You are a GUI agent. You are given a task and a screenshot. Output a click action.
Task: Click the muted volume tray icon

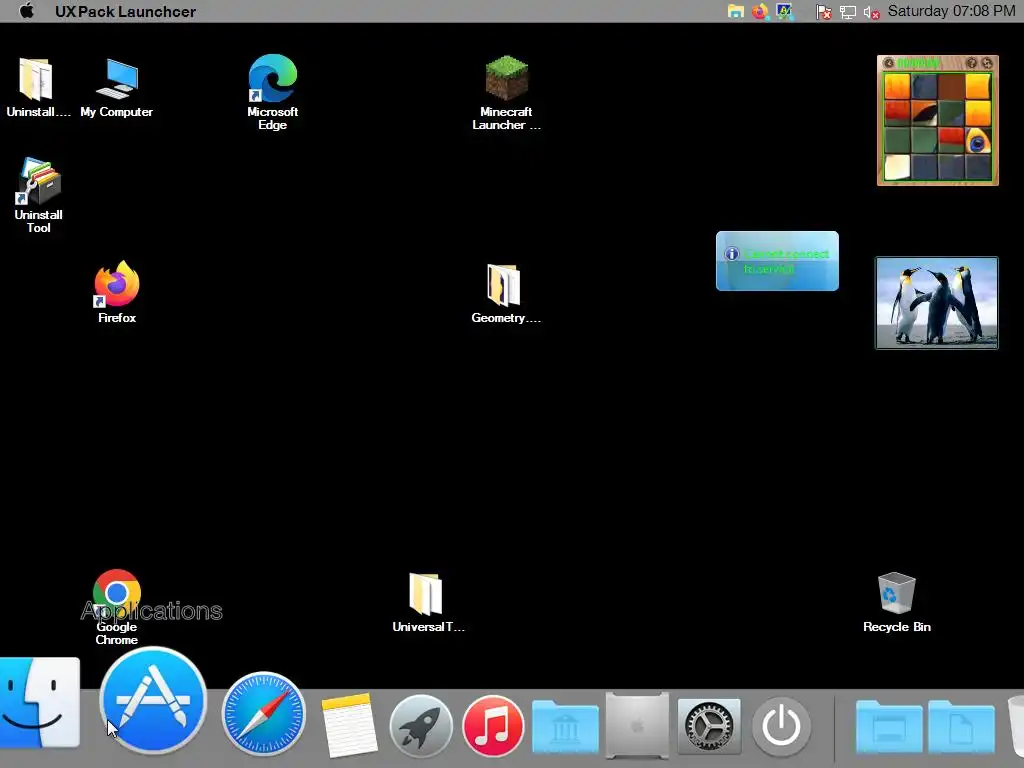tap(872, 12)
